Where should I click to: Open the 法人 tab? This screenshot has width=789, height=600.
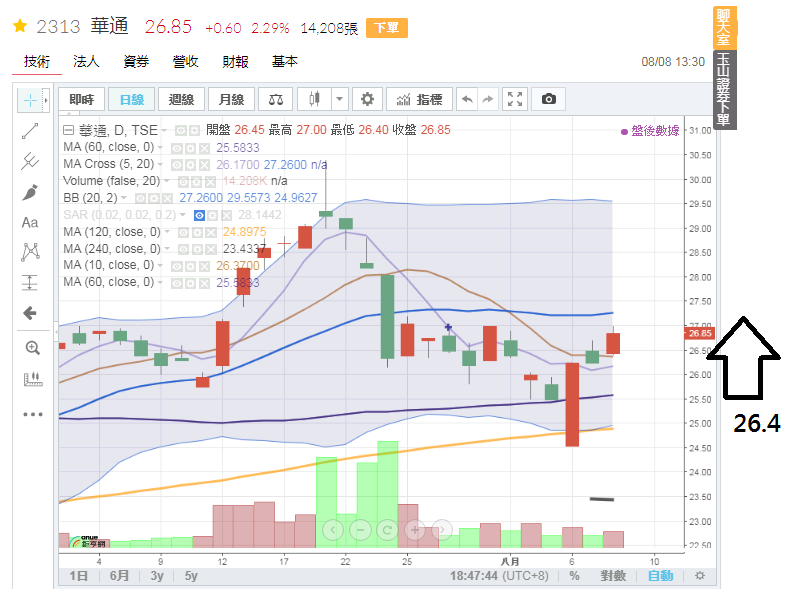click(x=86, y=61)
